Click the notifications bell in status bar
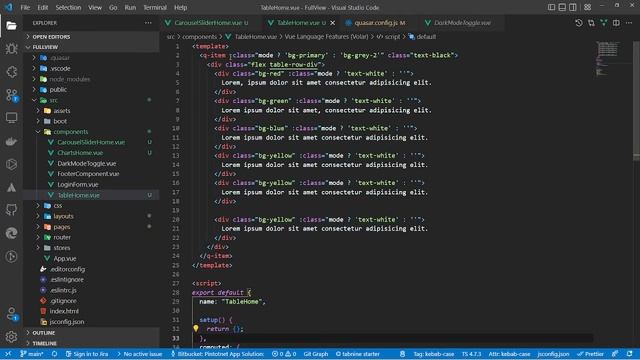Viewport: 640px width, 360px height. click(629, 354)
